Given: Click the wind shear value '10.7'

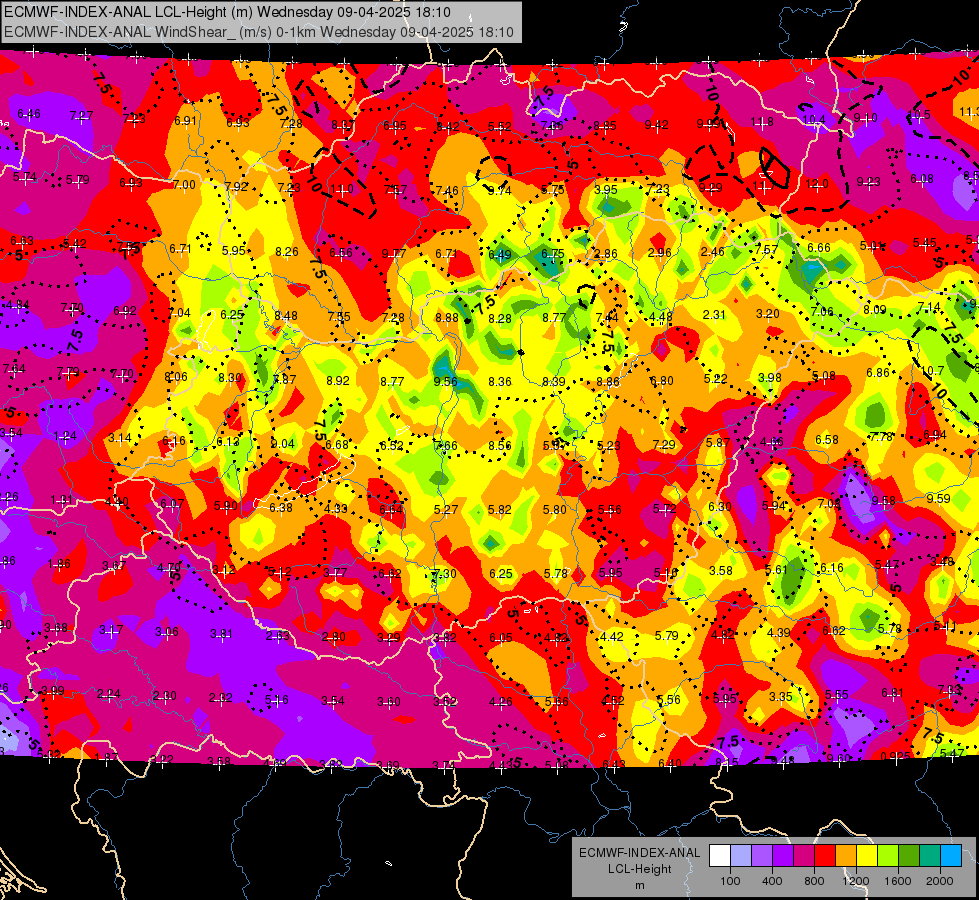Looking at the screenshot, I should [932, 370].
